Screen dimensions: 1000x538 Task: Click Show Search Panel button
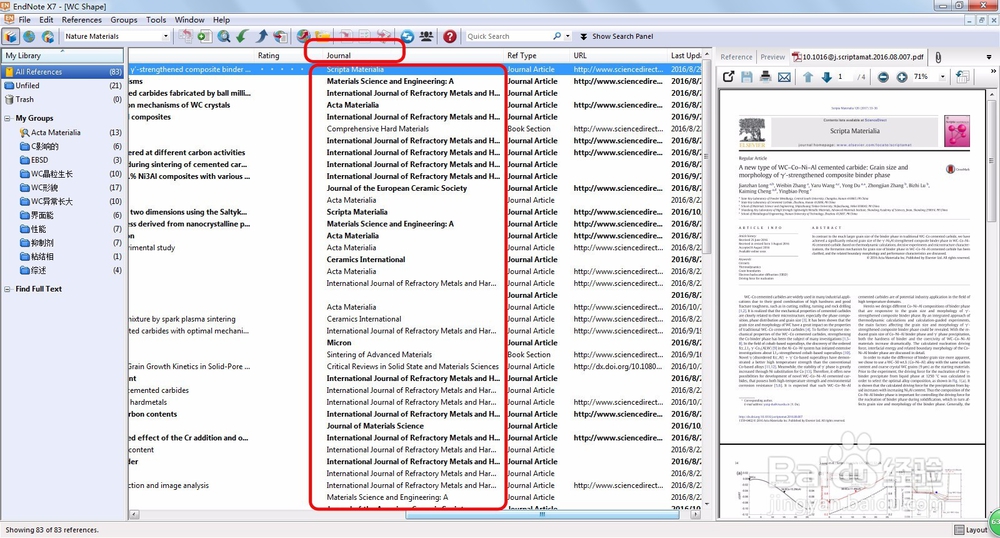616,36
